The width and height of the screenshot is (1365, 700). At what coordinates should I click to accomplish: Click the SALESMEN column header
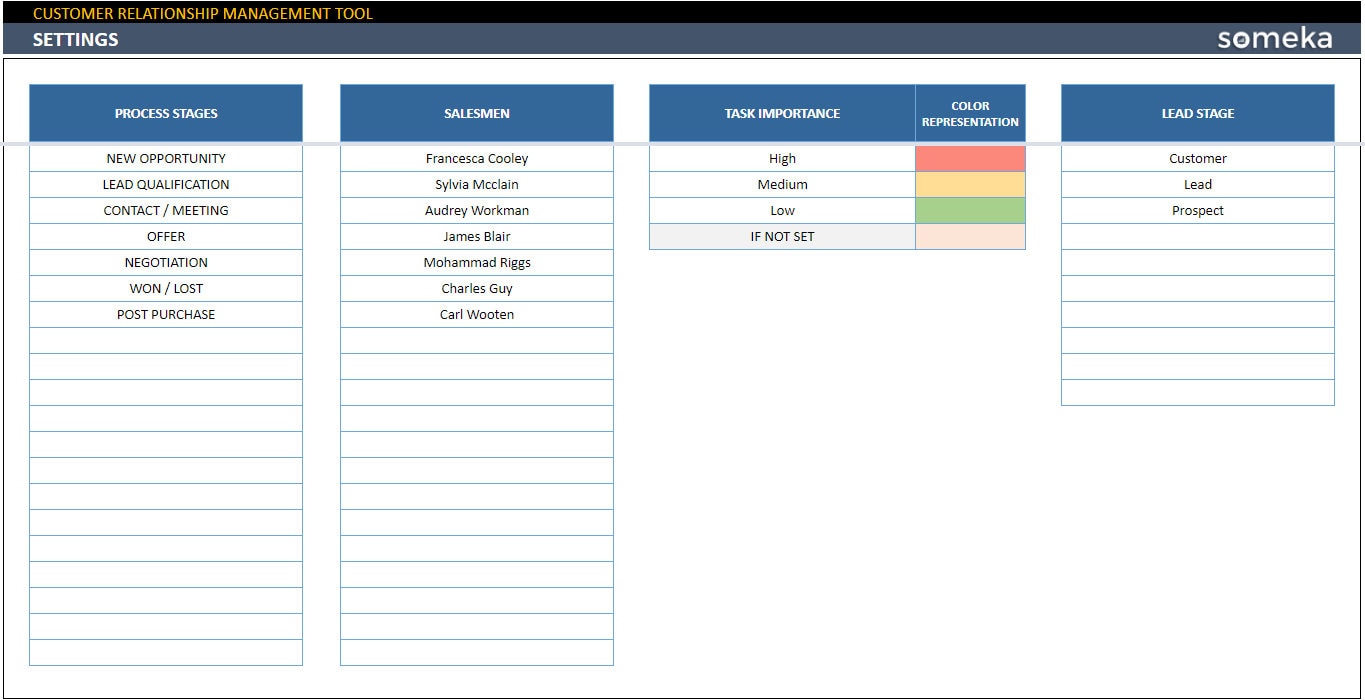476,113
